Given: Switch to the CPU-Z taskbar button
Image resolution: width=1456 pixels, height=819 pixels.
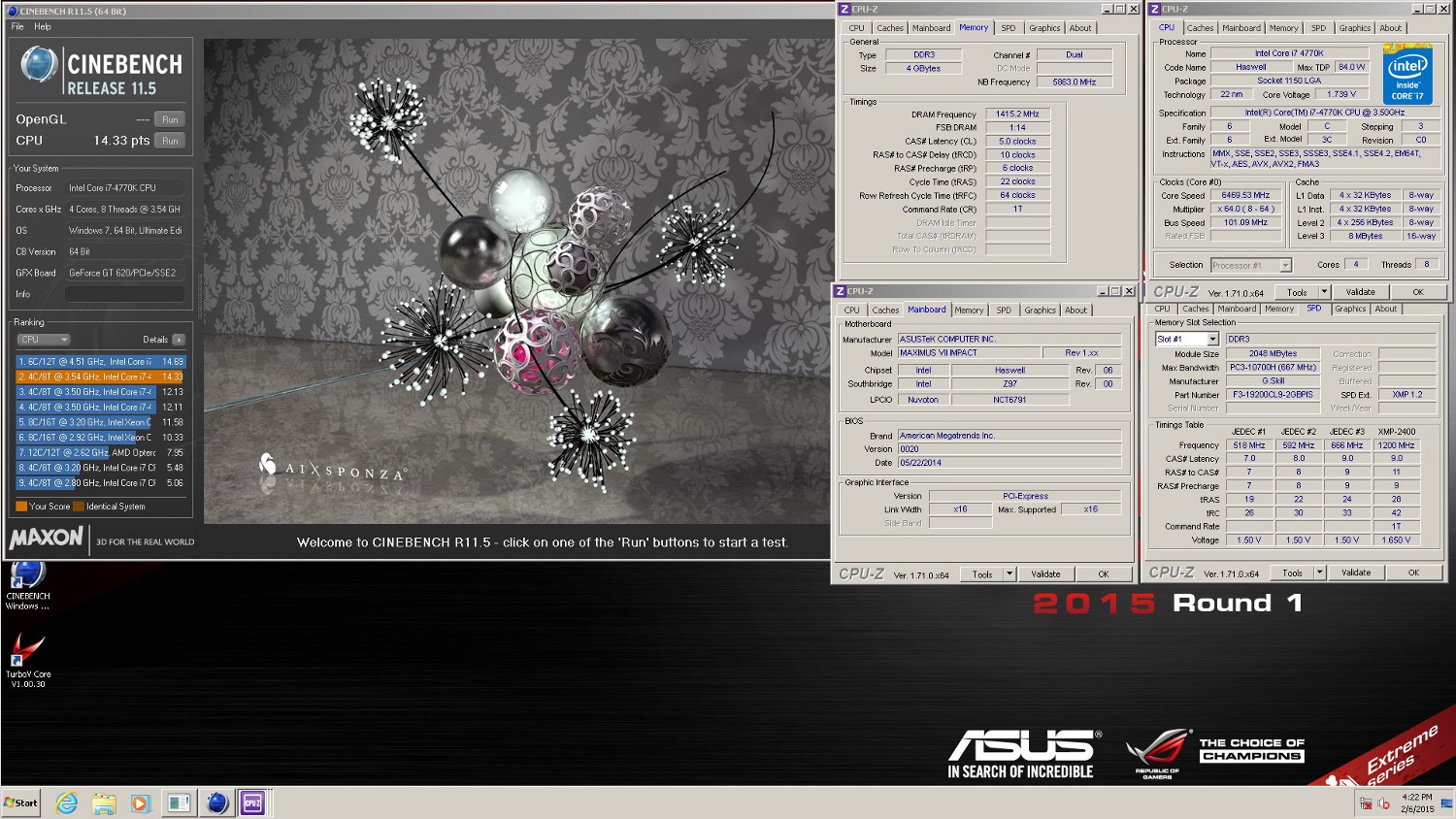Looking at the screenshot, I should coord(252,803).
